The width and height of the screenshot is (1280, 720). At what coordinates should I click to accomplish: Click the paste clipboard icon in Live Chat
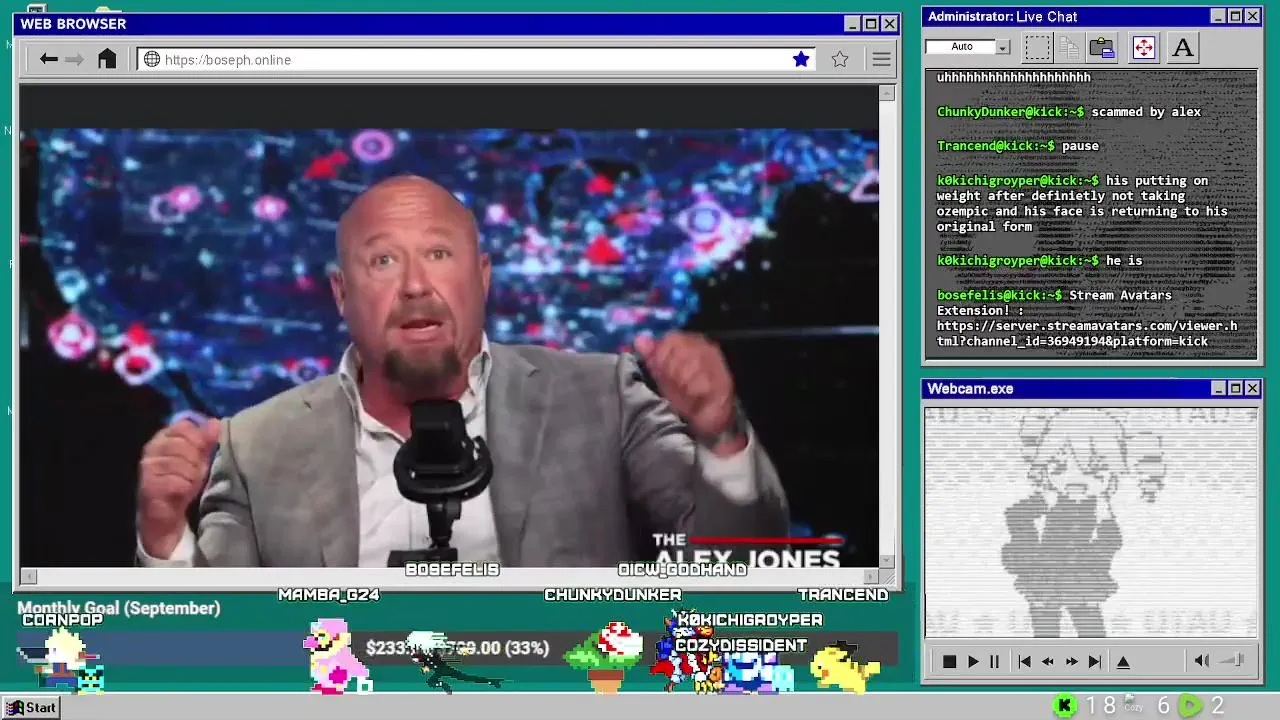click(x=1102, y=47)
